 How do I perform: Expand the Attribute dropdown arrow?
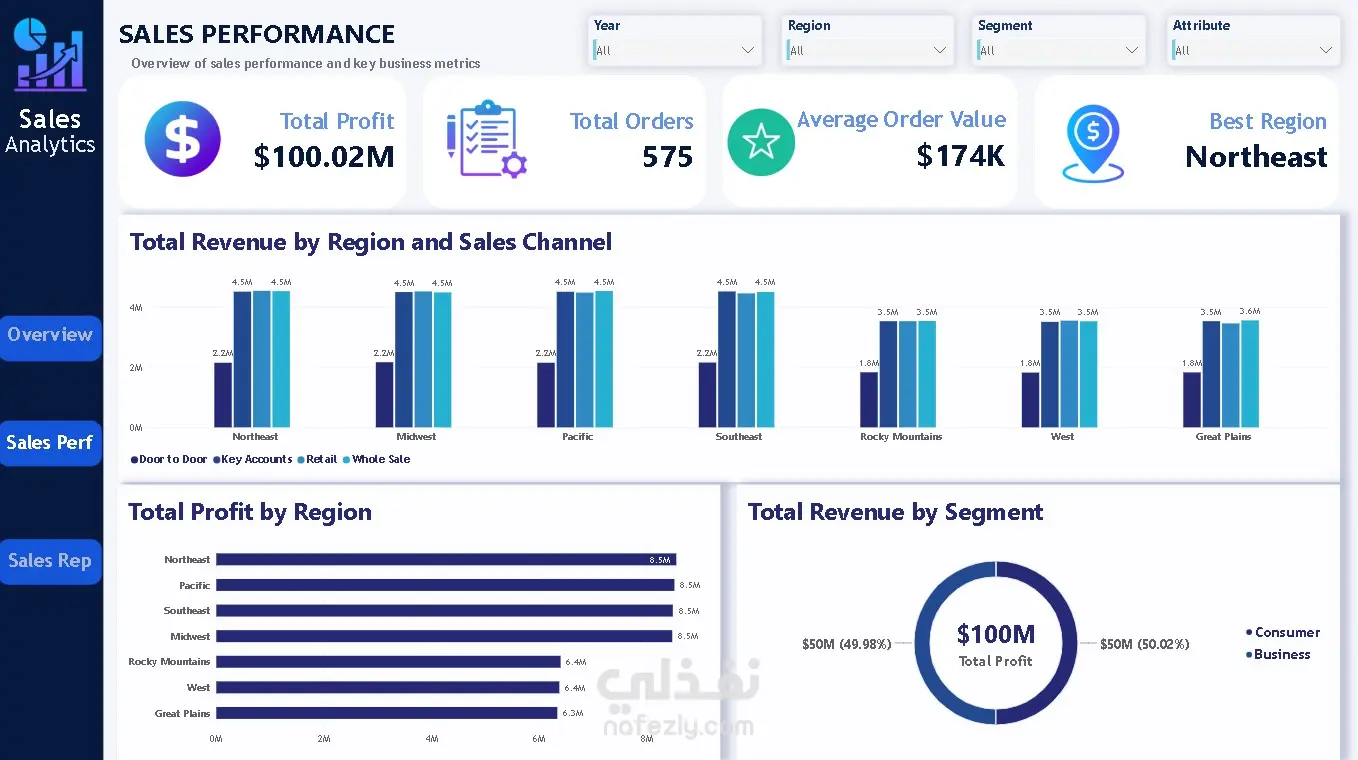pos(1326,50)
